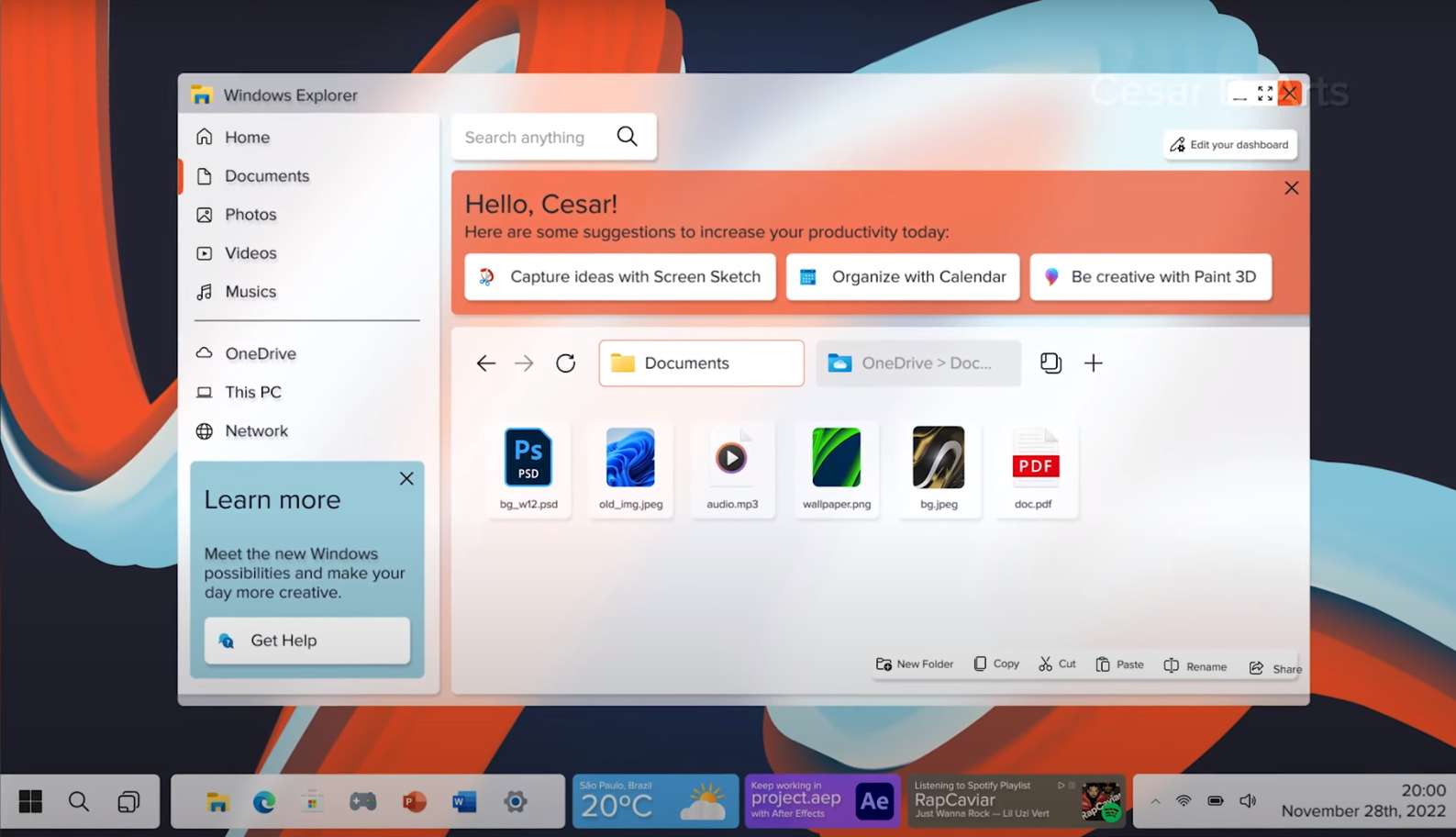
Task: Expand hidden system tray icons chevron
Action: [1155, 801]
